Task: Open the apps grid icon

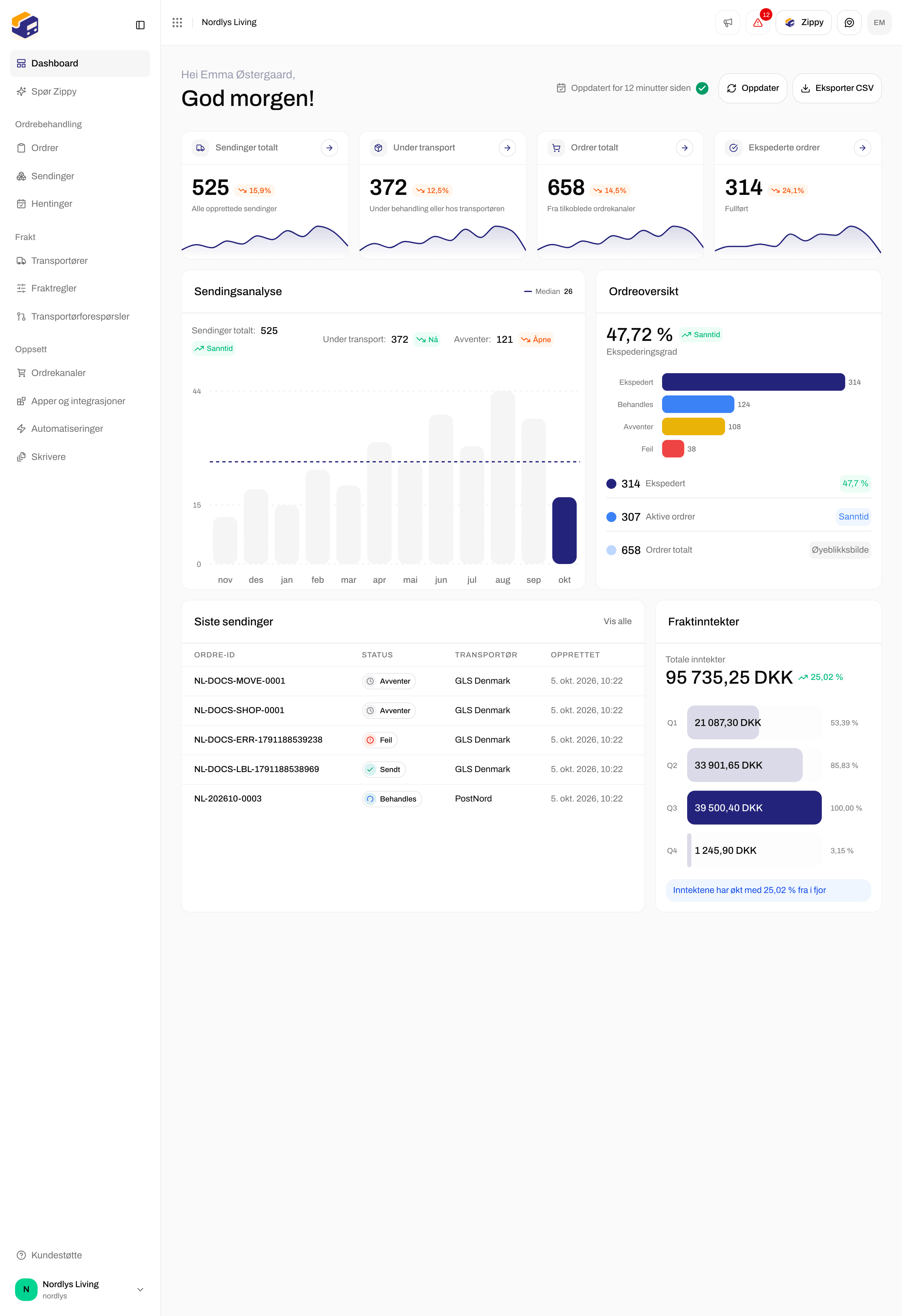Action: tap(177, 22)
